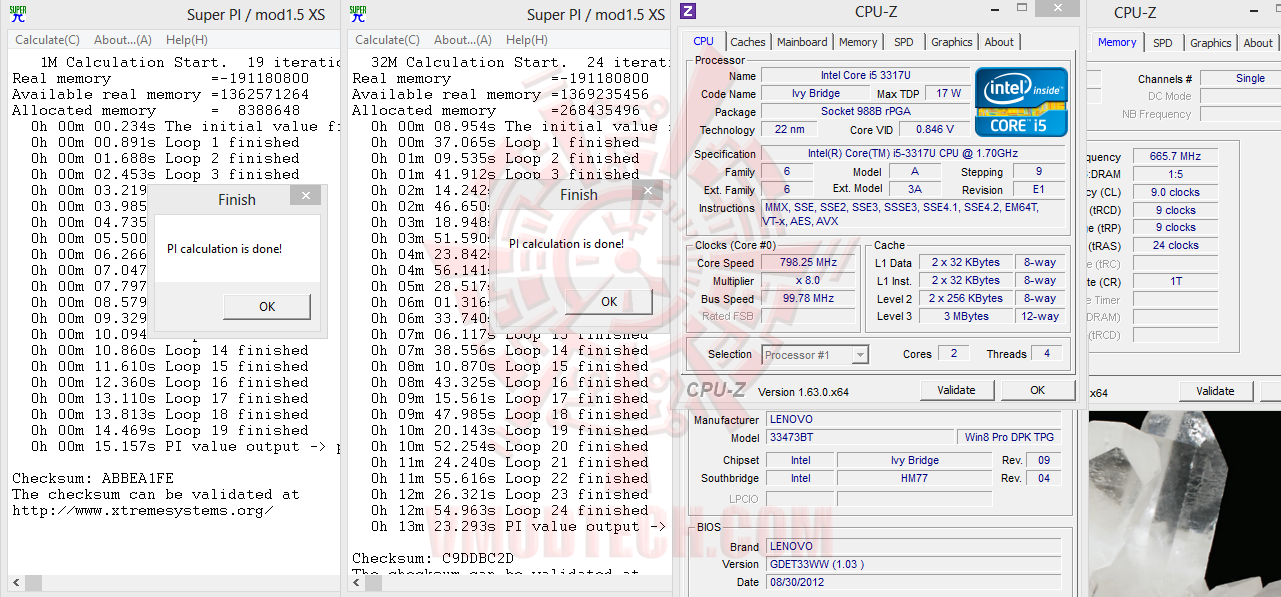Click the Model 33473BT field
Screen dimensions: 1281x597
pos(859,438)
